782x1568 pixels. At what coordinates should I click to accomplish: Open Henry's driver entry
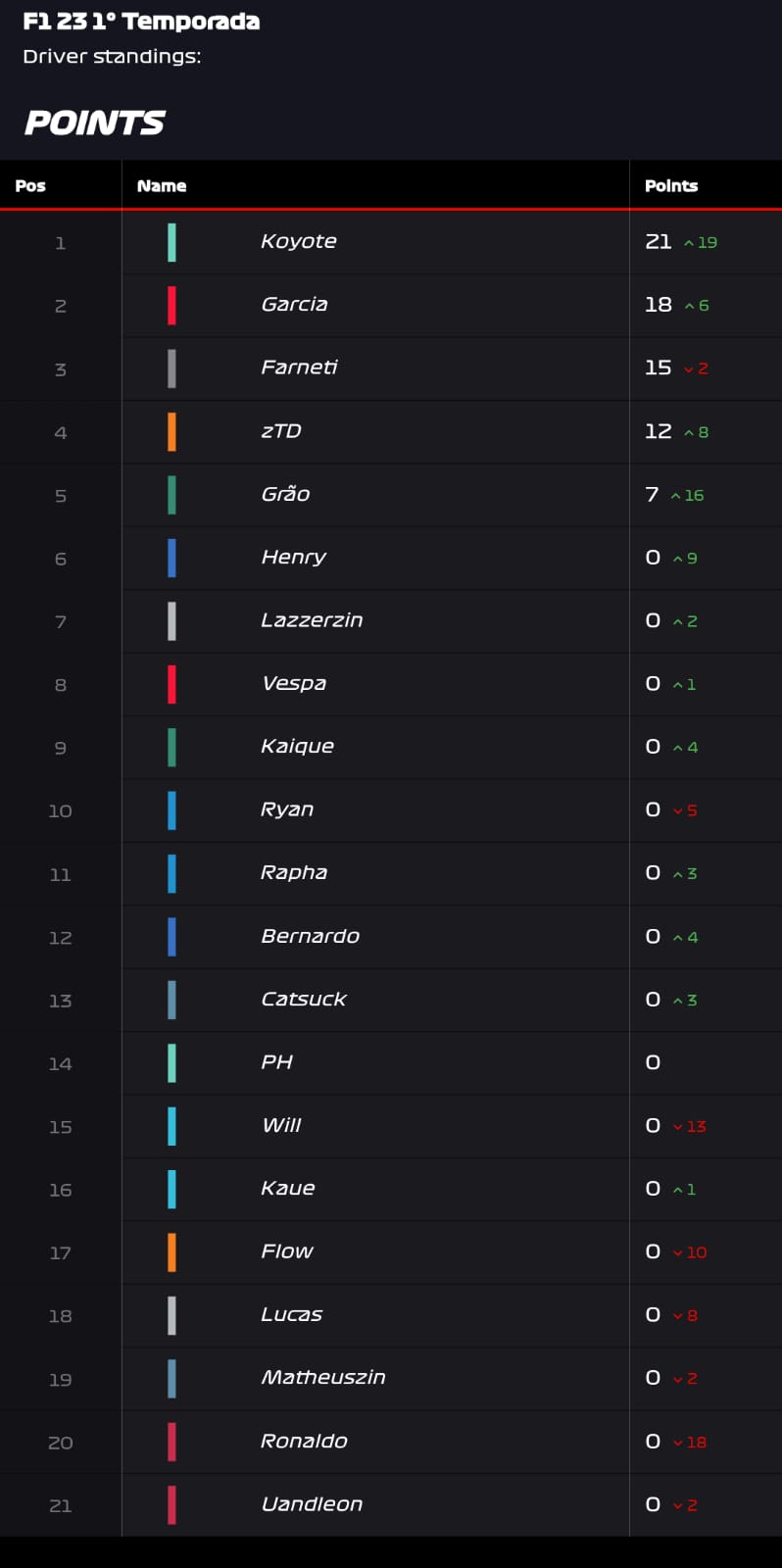[294, 558]
